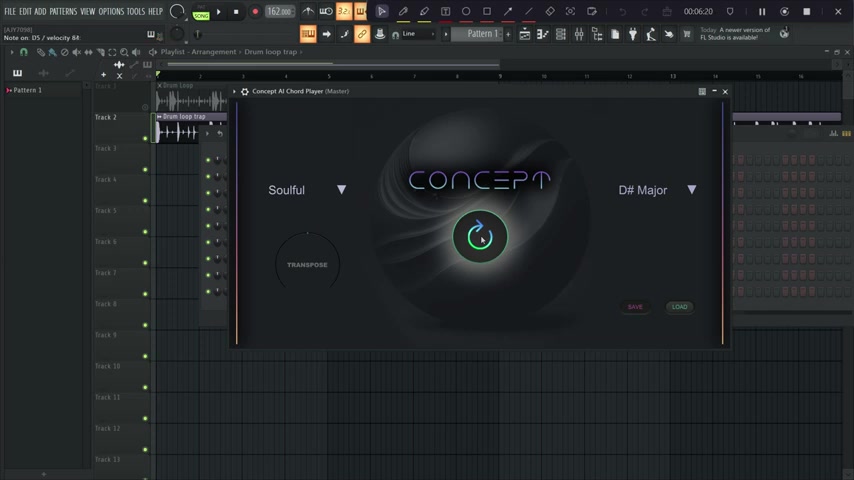Open the D# Major key dropdown arrow
This screenshot has height=480, width=854.
(x=692, y=190)
